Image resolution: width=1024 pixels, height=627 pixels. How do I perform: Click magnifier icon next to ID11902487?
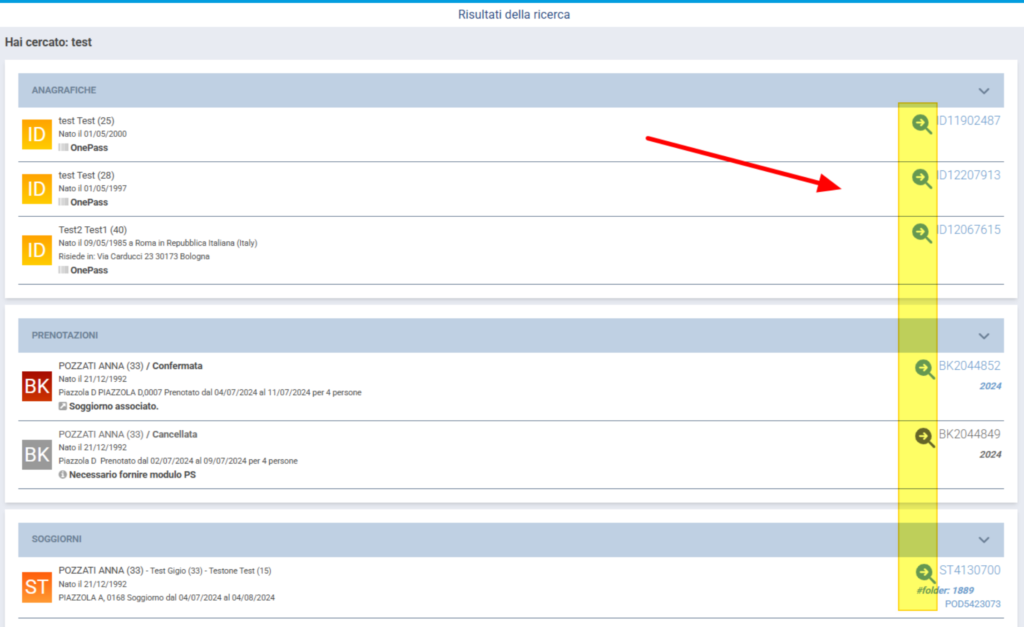[x=921, y=123]
